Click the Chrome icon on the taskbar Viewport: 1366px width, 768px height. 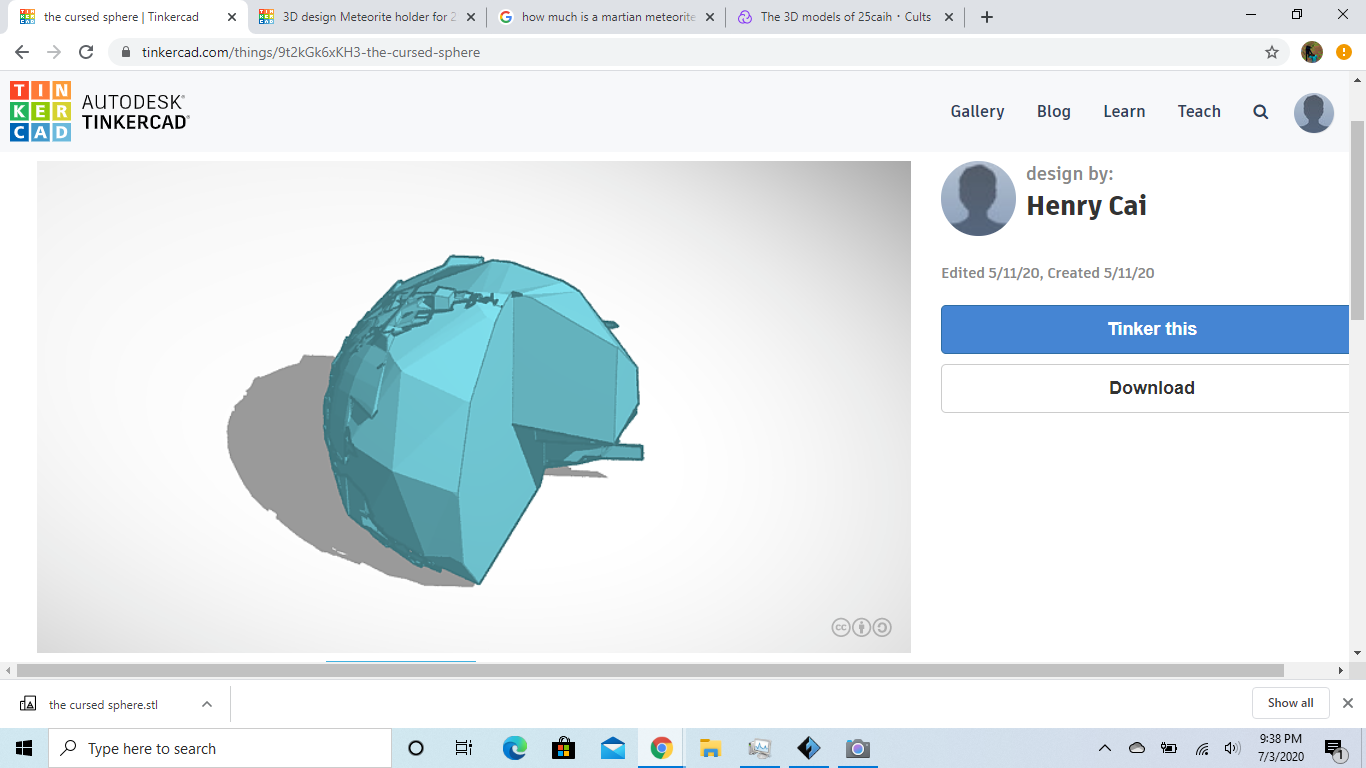pyautogui.click(x=661, y=748)
